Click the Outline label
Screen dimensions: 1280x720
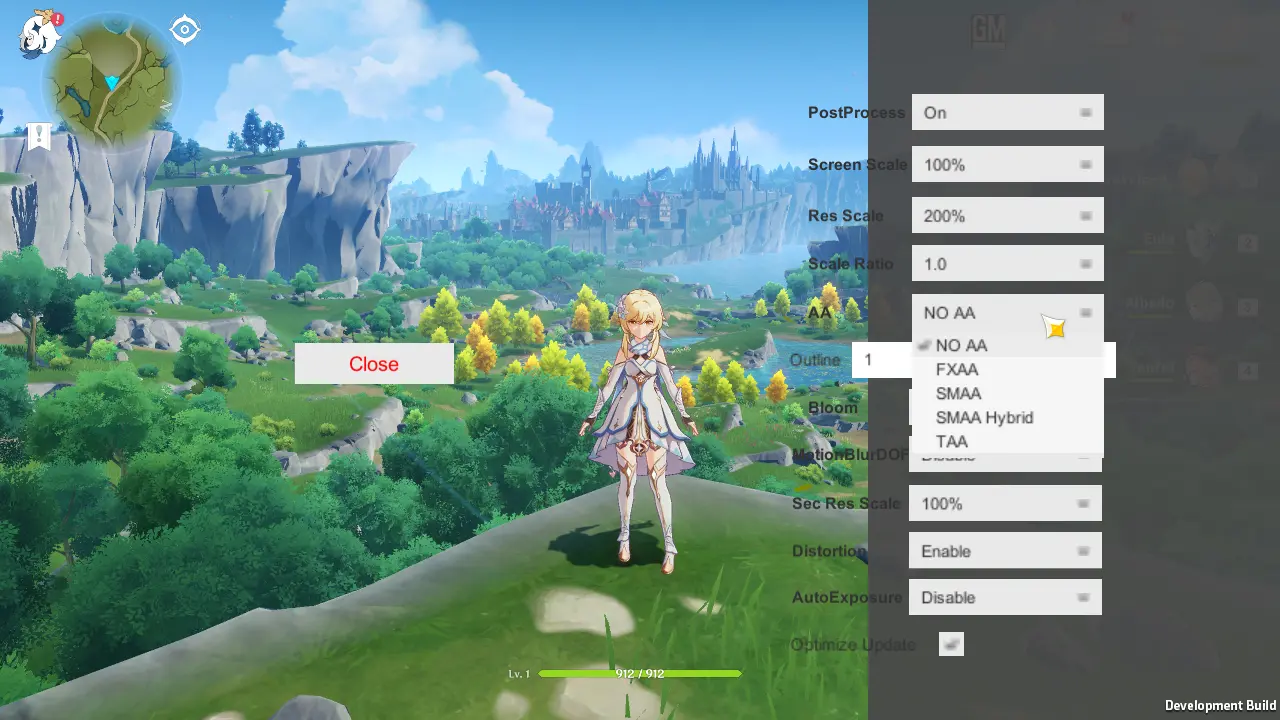[815, 359]
